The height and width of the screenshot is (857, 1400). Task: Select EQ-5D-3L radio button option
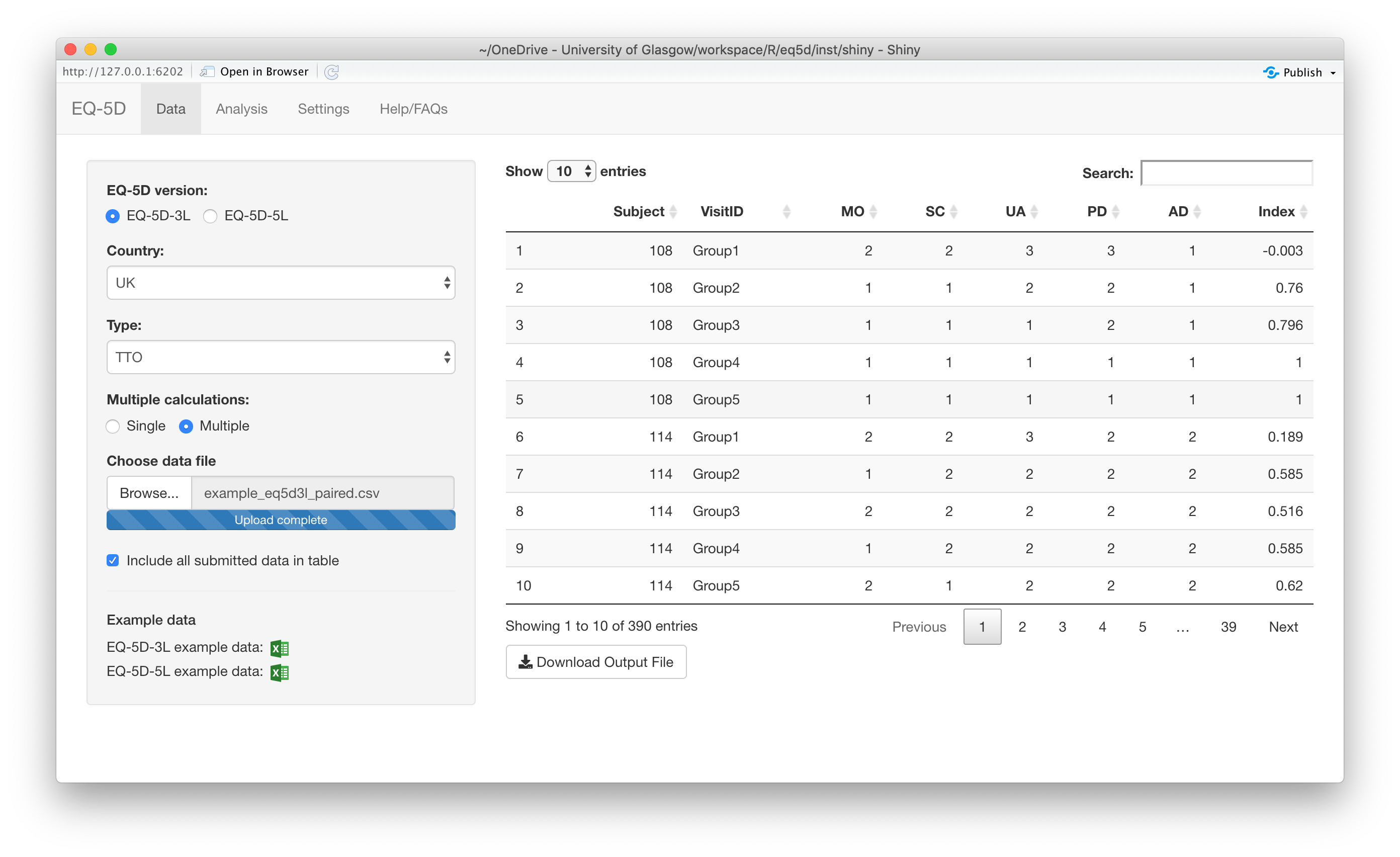point(112,215)
